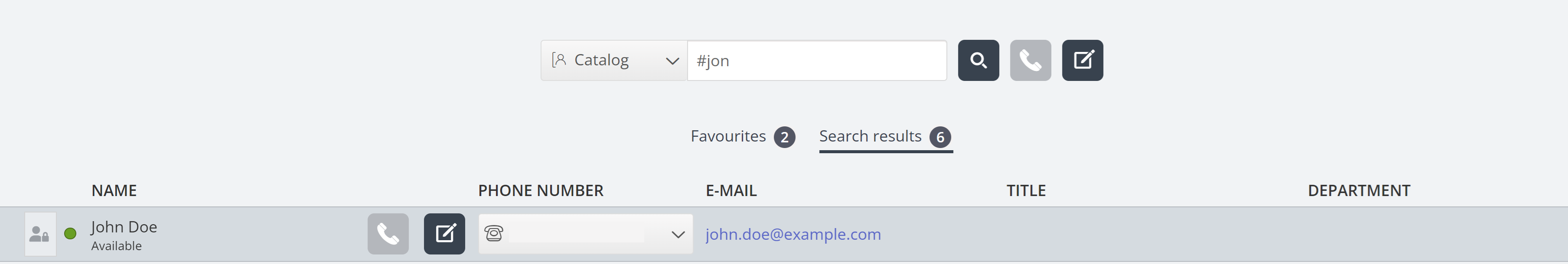This screenshot has width=1568, height=264.
Task: Click the NAME column header
Action: 114,191
